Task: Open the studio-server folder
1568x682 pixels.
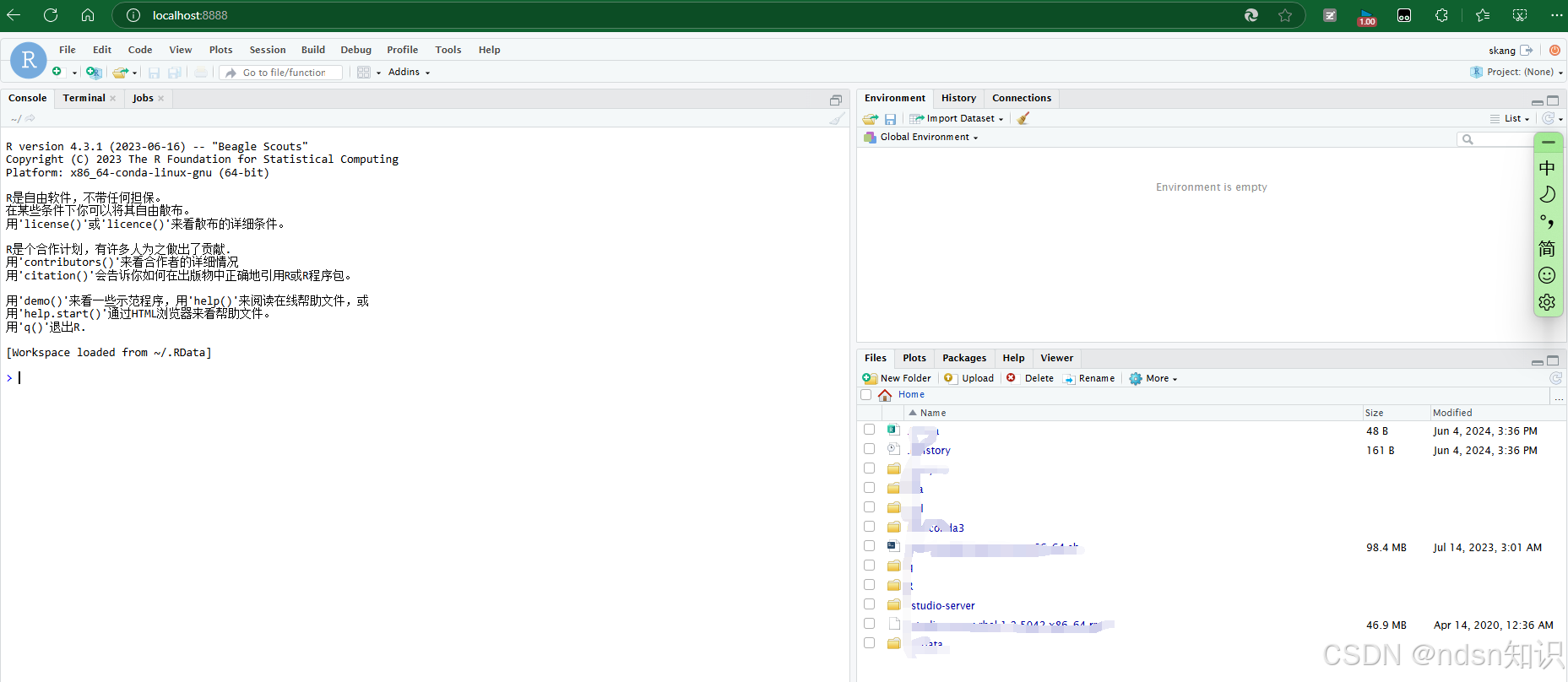Action: click(x=942, y=605)
